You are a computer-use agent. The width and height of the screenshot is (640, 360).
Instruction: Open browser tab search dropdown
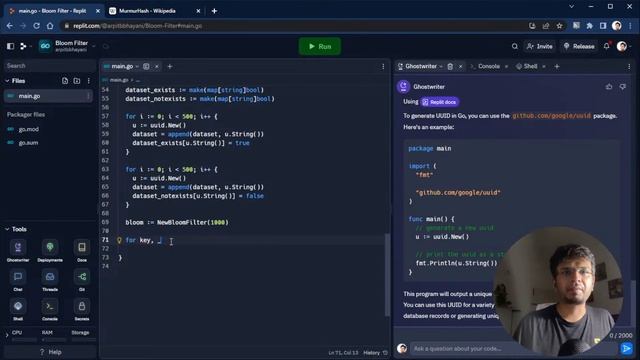point(571,7)
